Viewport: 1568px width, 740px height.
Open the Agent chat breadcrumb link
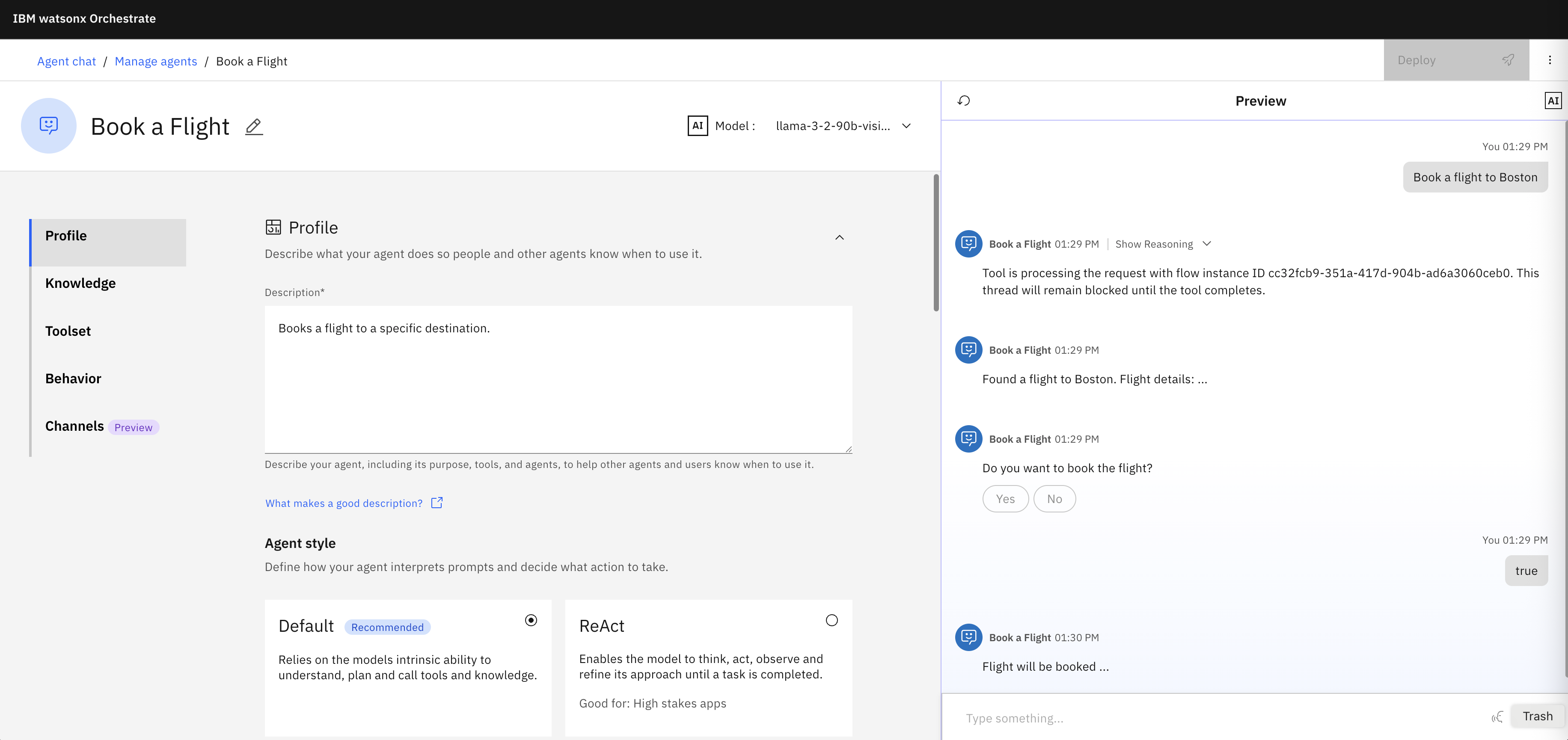[x=66, y=62]
